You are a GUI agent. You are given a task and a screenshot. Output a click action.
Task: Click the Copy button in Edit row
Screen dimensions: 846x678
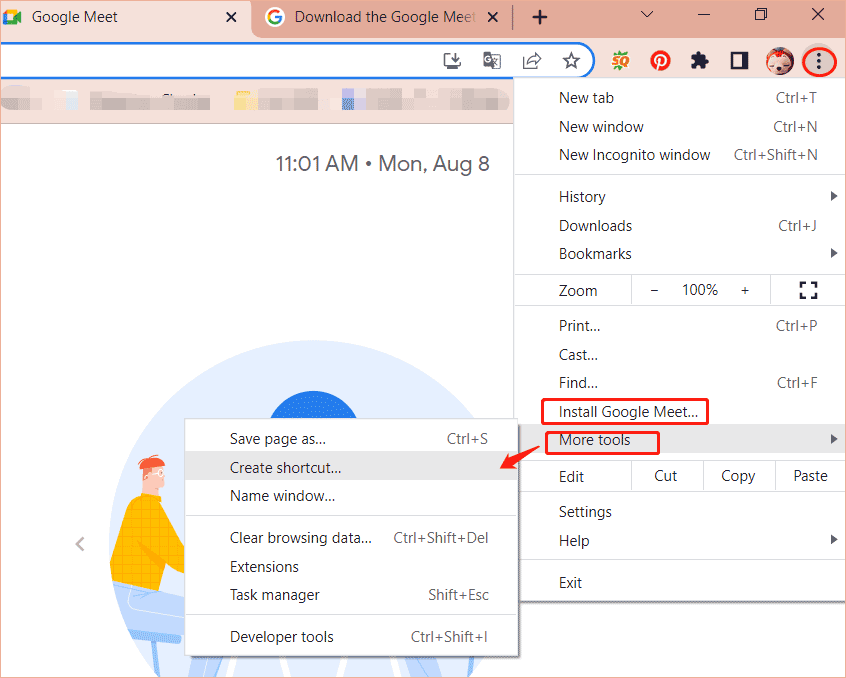pos(738,476)
